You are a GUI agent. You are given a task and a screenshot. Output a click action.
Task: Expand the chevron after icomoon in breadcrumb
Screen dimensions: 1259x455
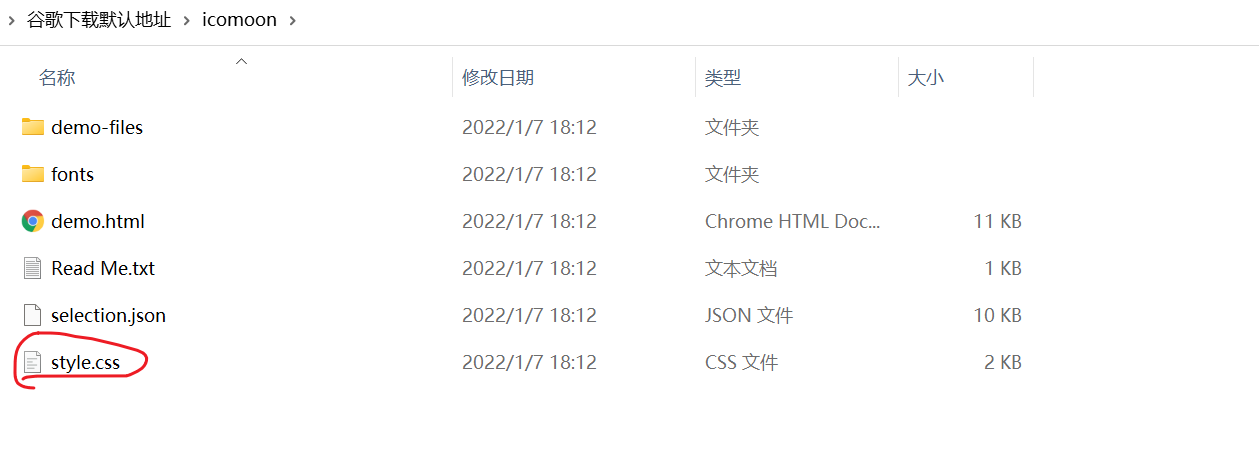click(x=293, y=20)
